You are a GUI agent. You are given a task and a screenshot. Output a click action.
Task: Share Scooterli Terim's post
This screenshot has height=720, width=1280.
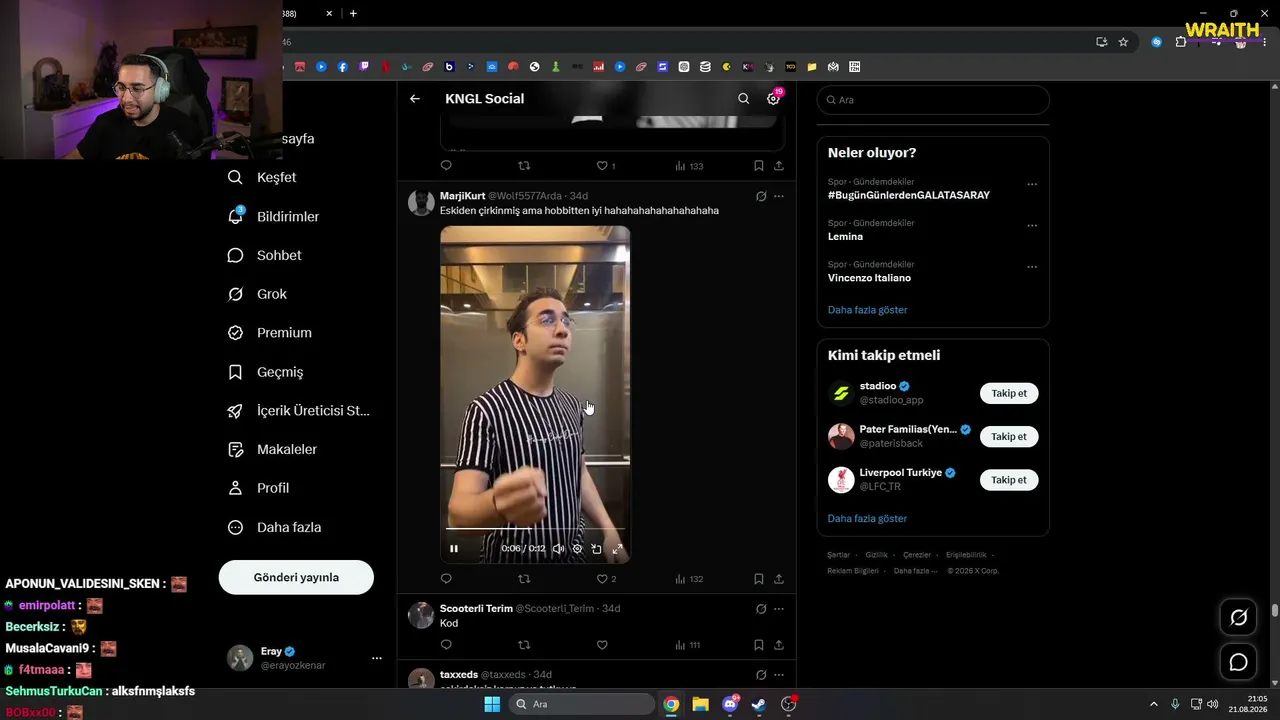(779, 645)
